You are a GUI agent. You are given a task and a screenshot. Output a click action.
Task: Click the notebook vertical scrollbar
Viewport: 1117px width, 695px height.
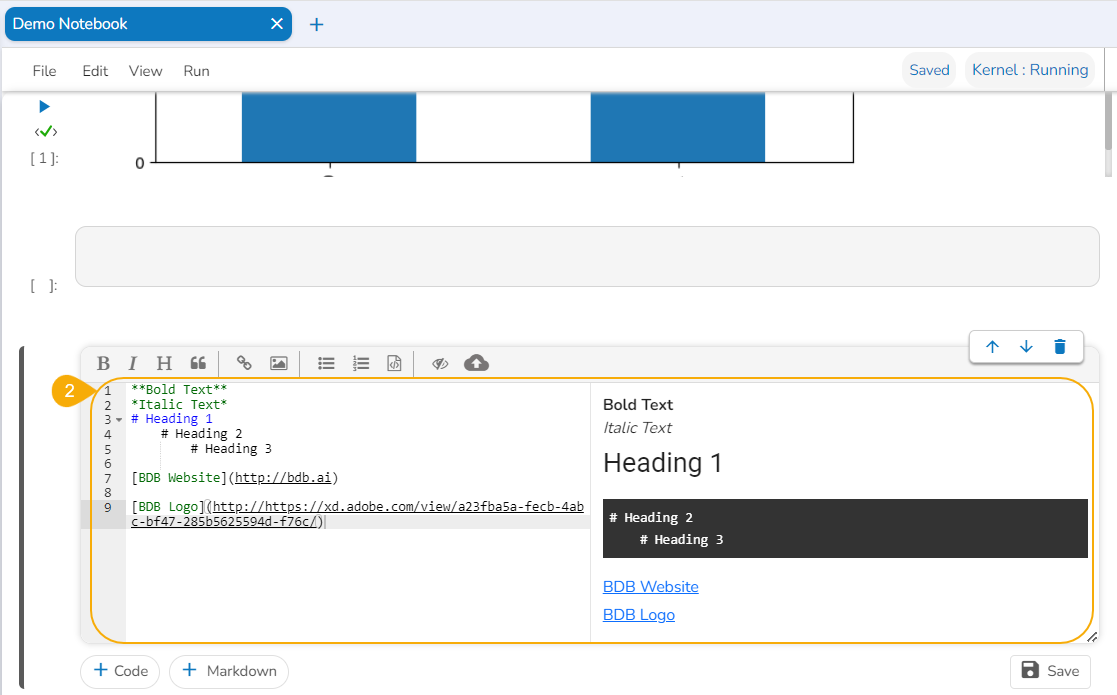(1108, 121)
